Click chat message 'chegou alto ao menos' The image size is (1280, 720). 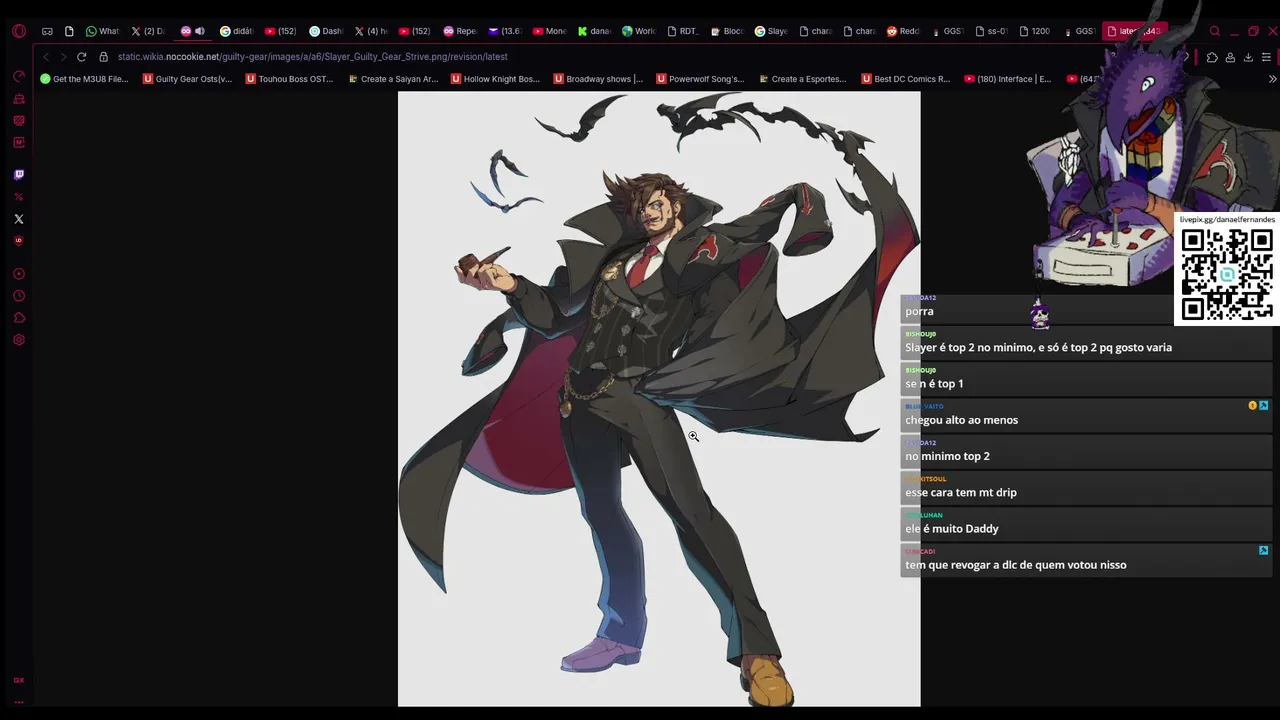961,420
